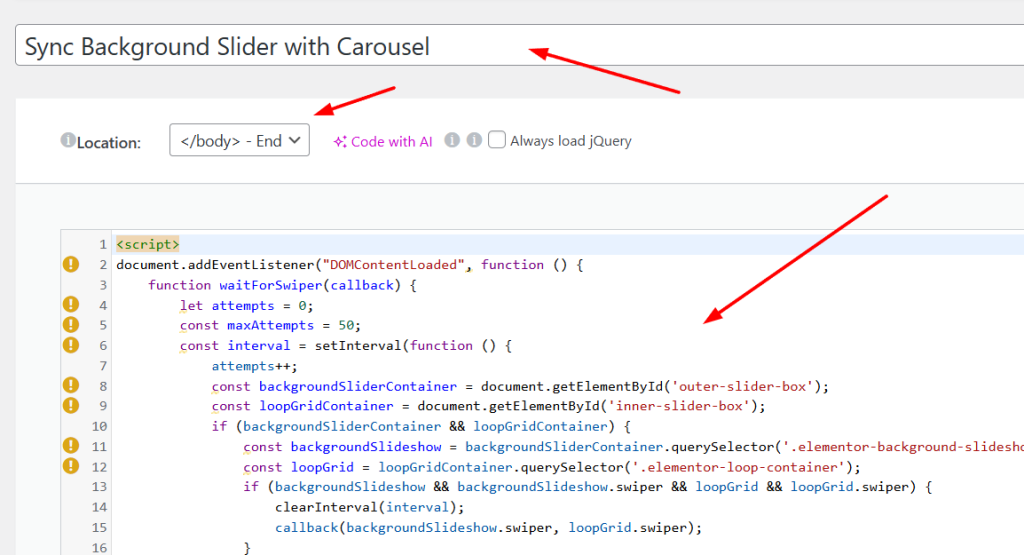The height and width of the screenshot is (555, 1024).
Task: Click the info icon beside Location label
Action: point(68,141)
